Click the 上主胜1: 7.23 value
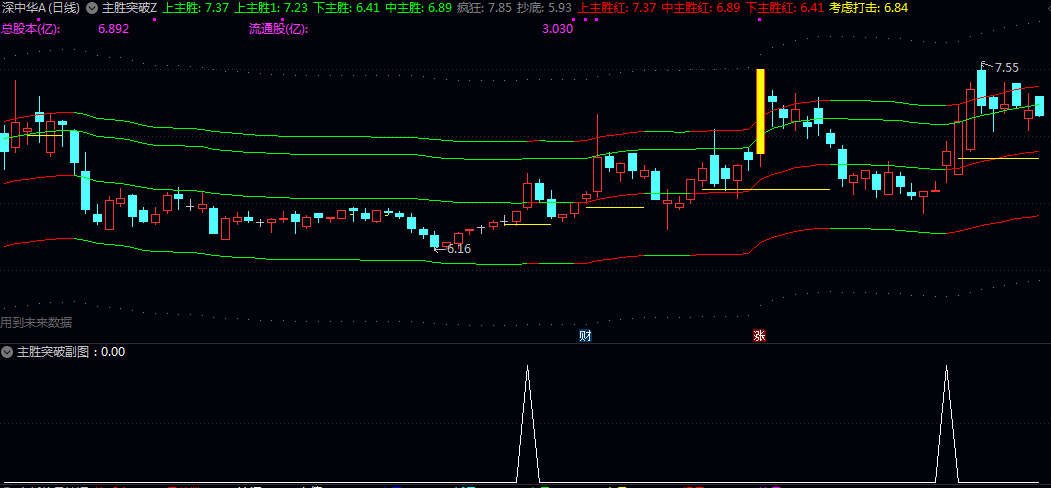This screenshot has height=488, width=1051. click(x=270, y=9)
